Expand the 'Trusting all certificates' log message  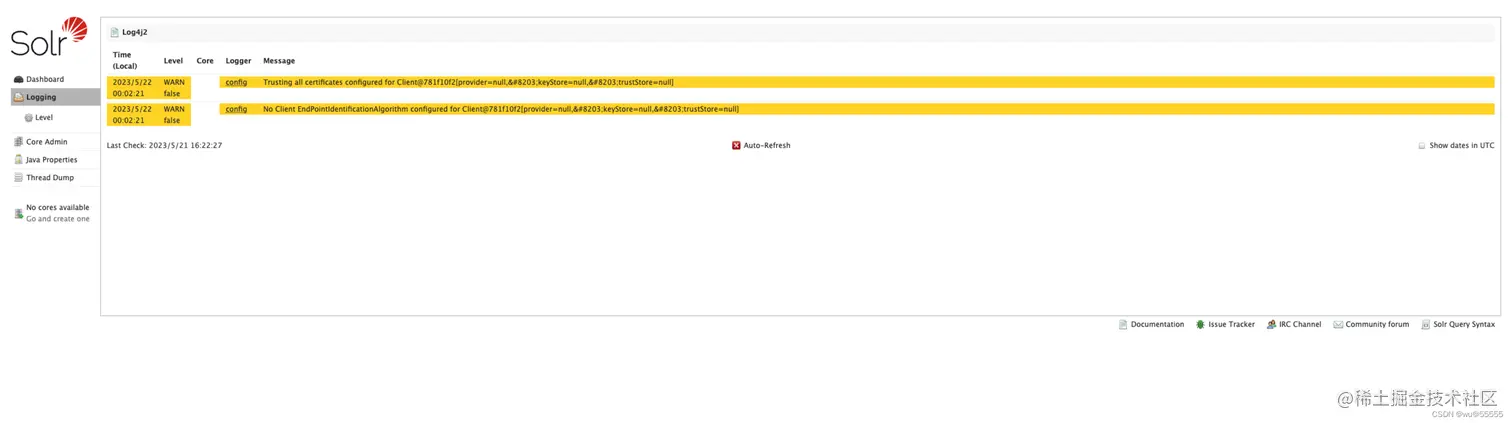(468, 82)
